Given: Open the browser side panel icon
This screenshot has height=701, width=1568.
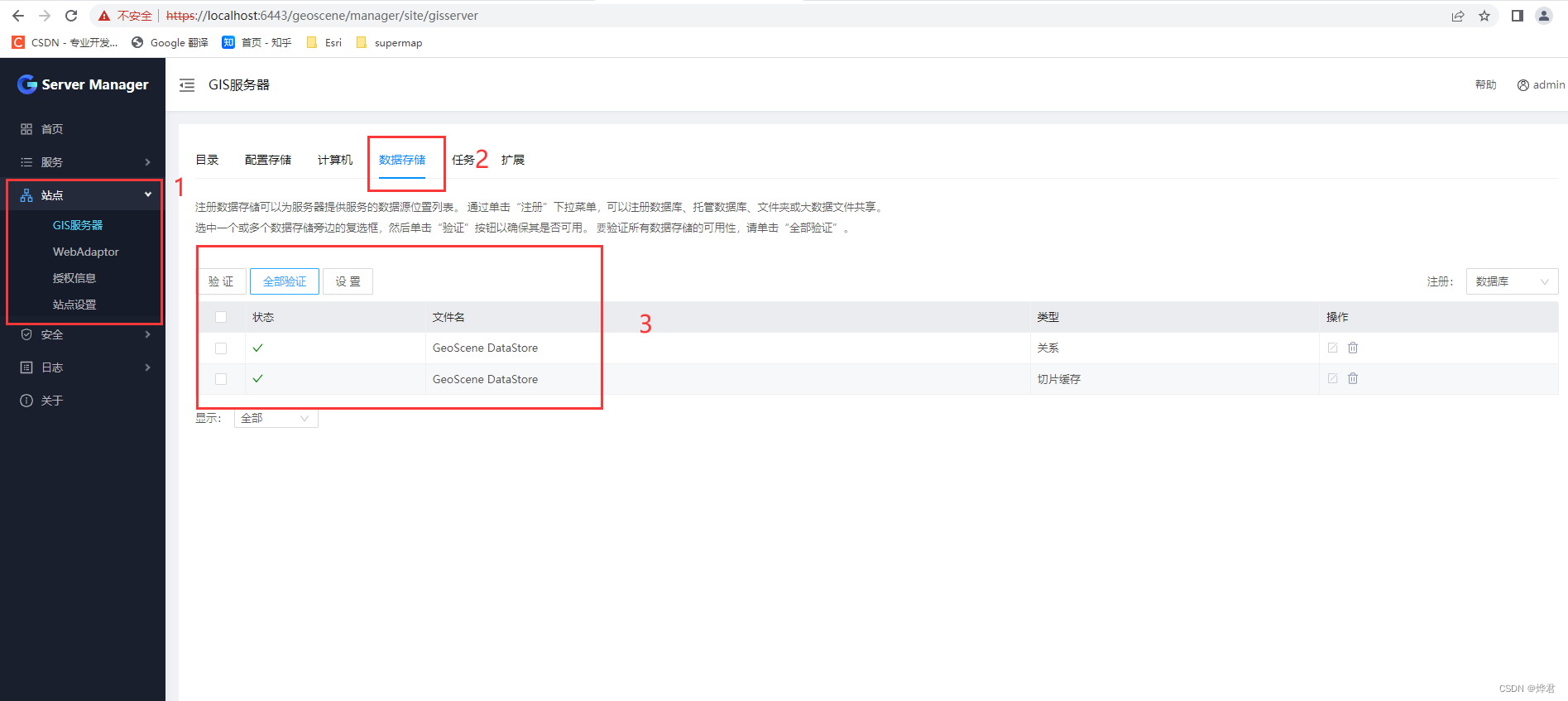Looking at the screenshot, I should pyautogui.click(x=1518, y=16).
